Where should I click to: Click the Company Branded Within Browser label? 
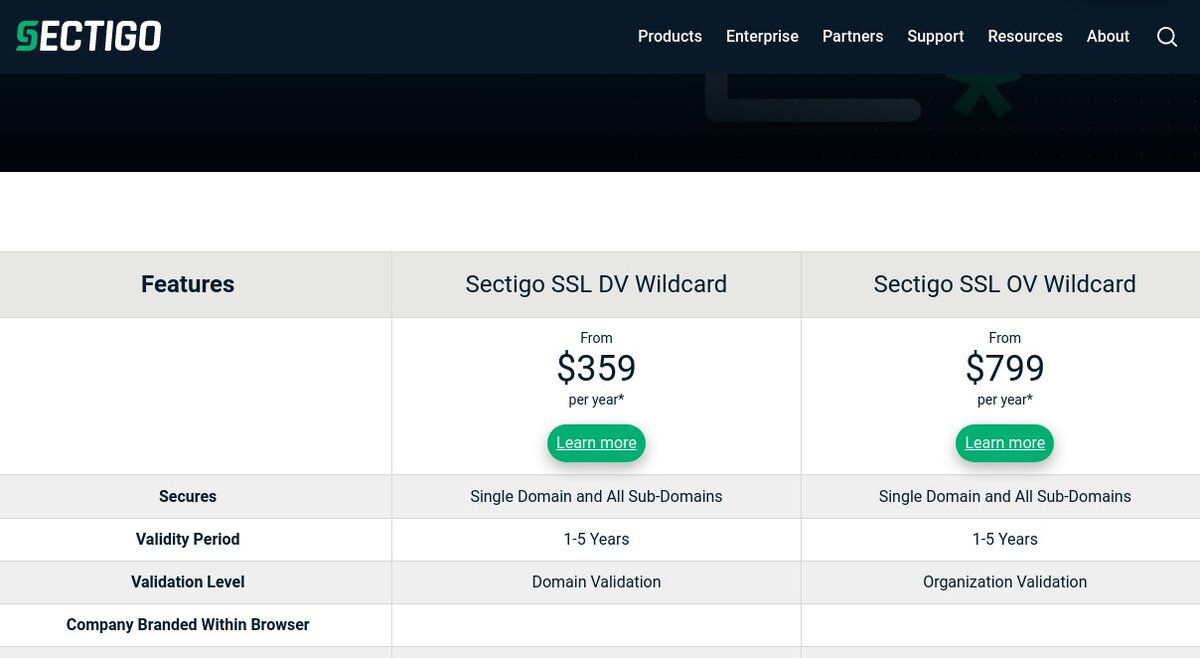click(188, 625)
